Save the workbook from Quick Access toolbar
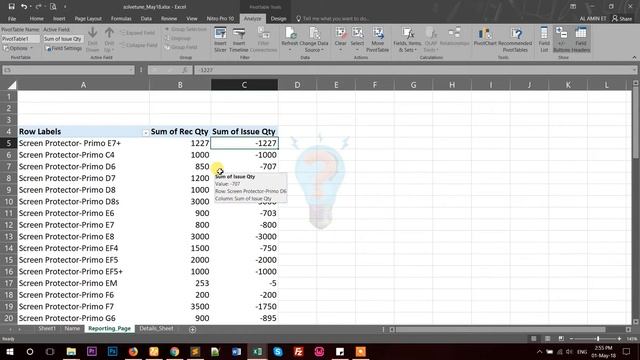The width and height of the screenshot is (640, 360). coord(11,7)
